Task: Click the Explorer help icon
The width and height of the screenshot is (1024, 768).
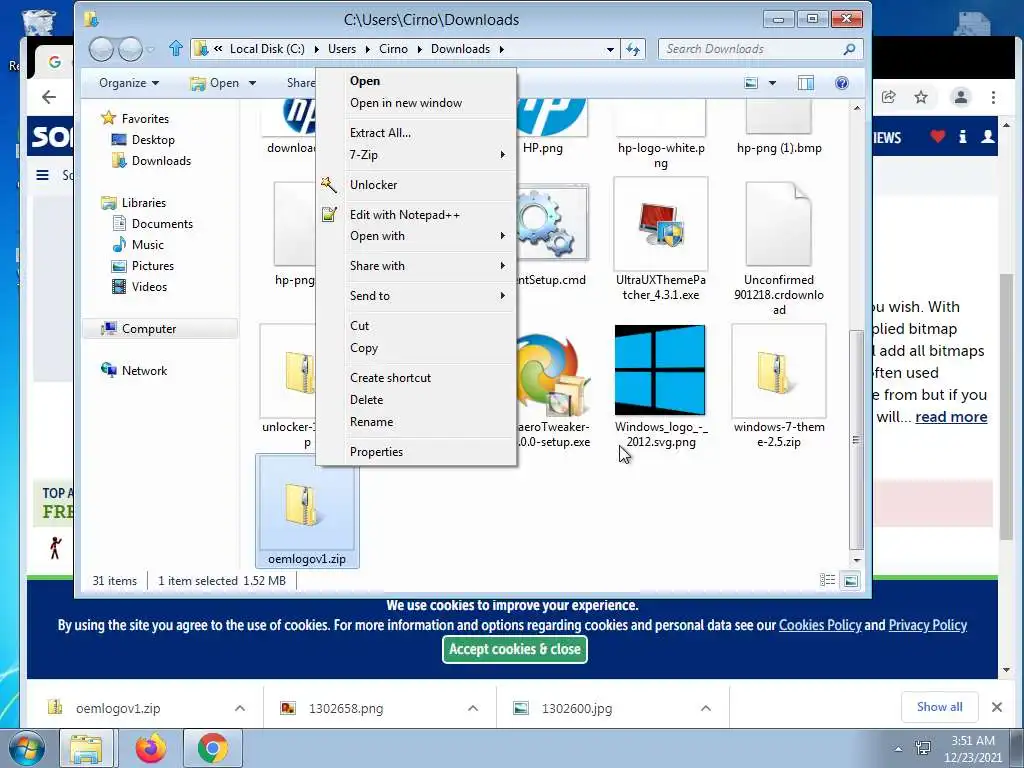Action: [x=842, y=83]
